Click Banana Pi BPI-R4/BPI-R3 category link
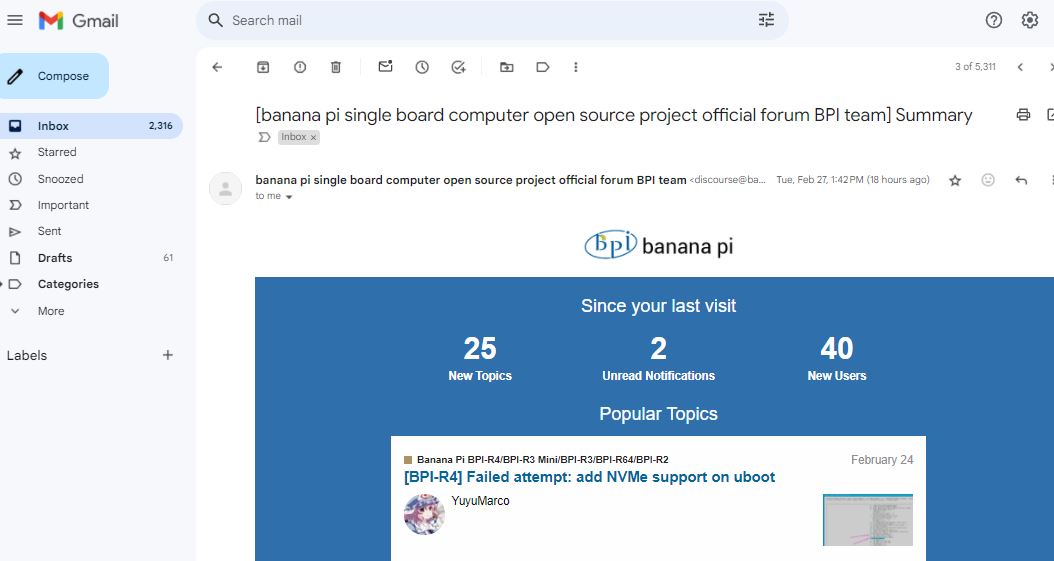Viewport: 1054px width, 561px height. [542, 460]
